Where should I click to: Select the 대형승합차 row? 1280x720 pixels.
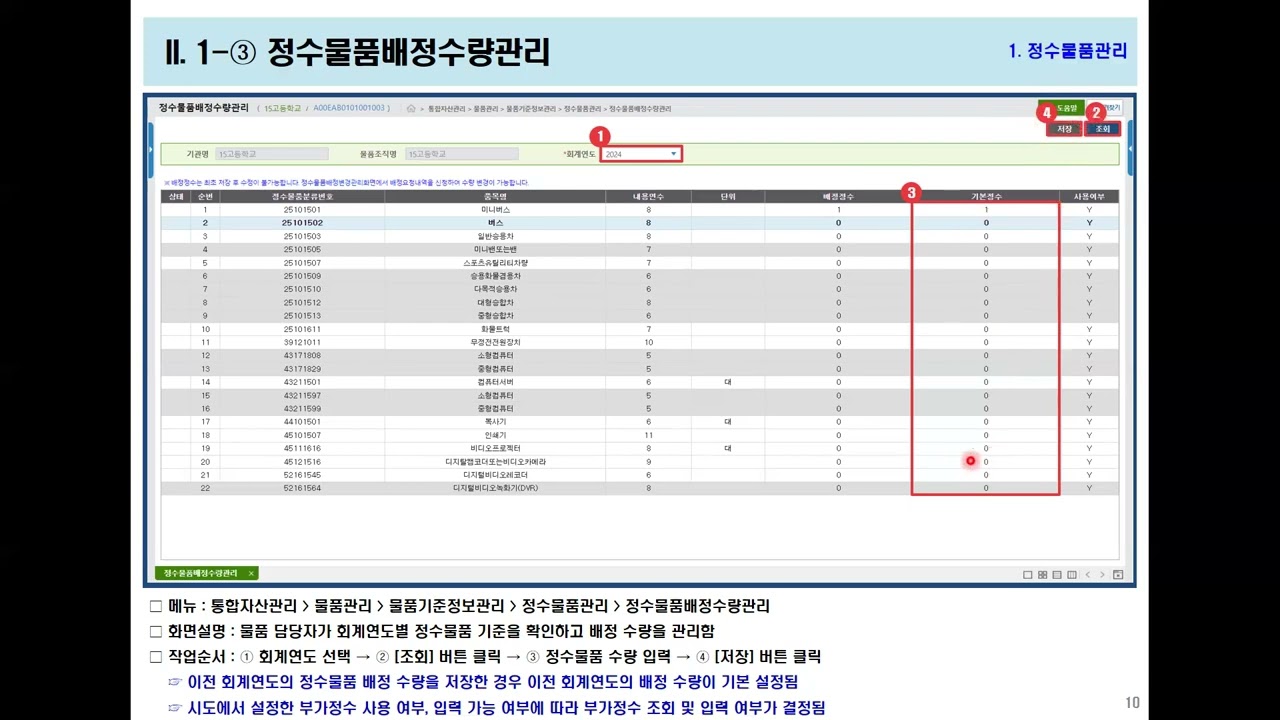click(x=640, y=302)
